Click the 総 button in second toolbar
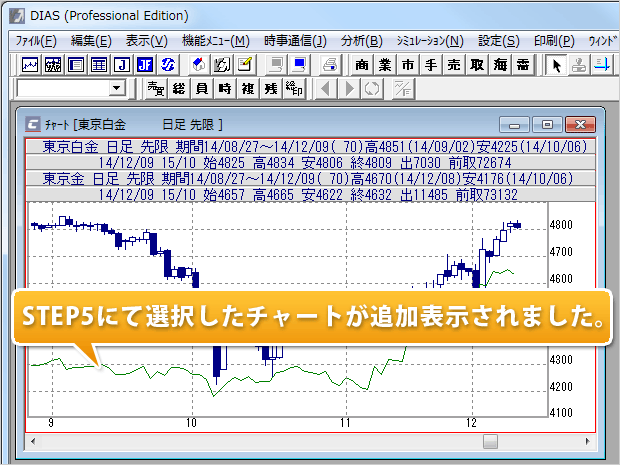 [179, 89]
